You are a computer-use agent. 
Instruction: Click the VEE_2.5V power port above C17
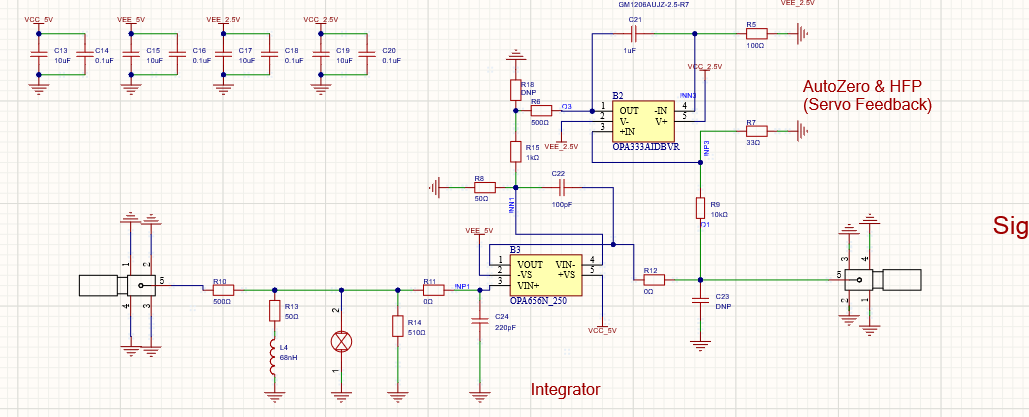point(223,21)
